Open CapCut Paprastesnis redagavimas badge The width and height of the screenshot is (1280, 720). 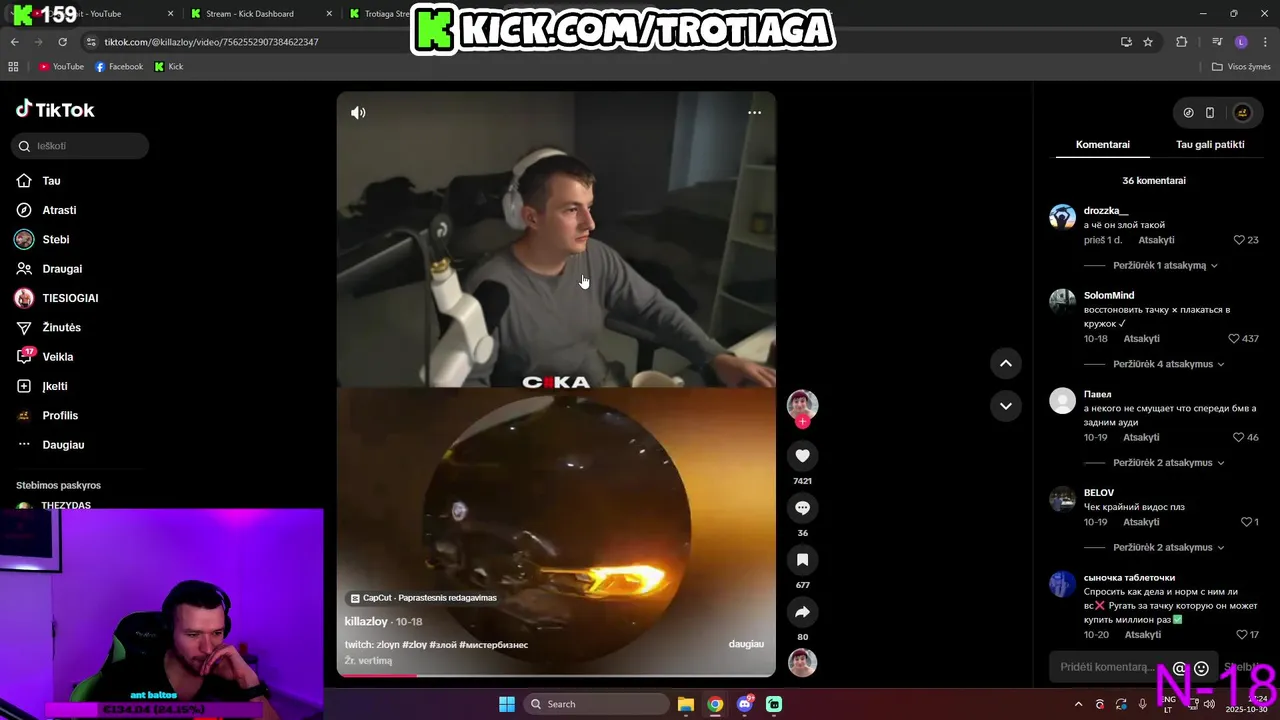423,598
